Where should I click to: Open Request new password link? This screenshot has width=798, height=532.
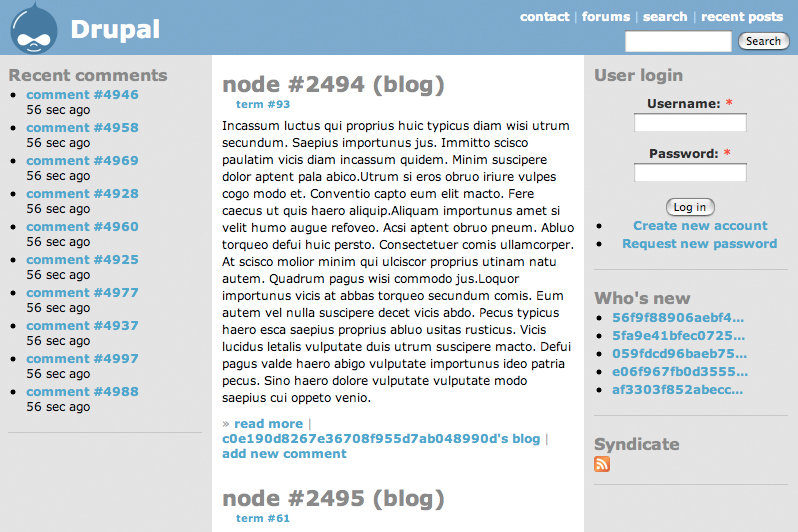699,244
